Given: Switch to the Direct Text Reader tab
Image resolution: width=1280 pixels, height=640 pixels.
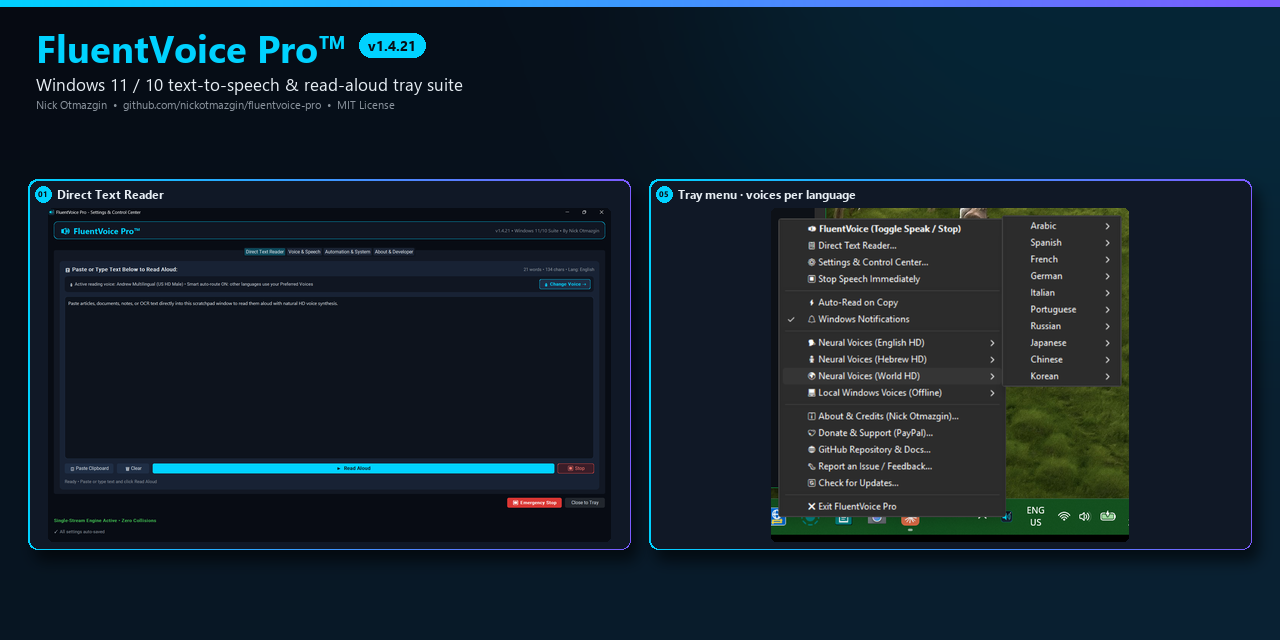Looking at the screenshot, I should (265, 252).
